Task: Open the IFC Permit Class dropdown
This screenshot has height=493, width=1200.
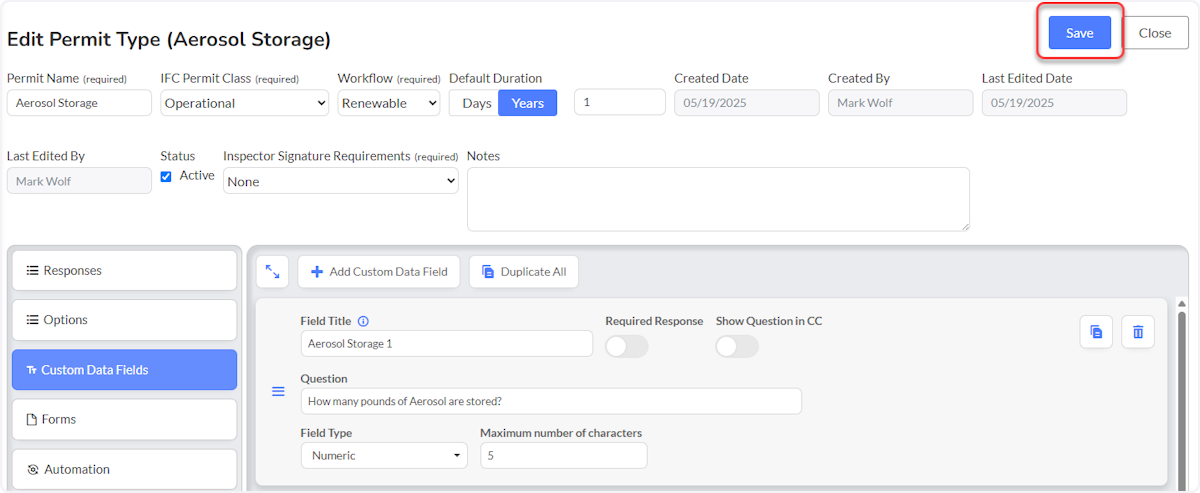Action: [245, 103]
